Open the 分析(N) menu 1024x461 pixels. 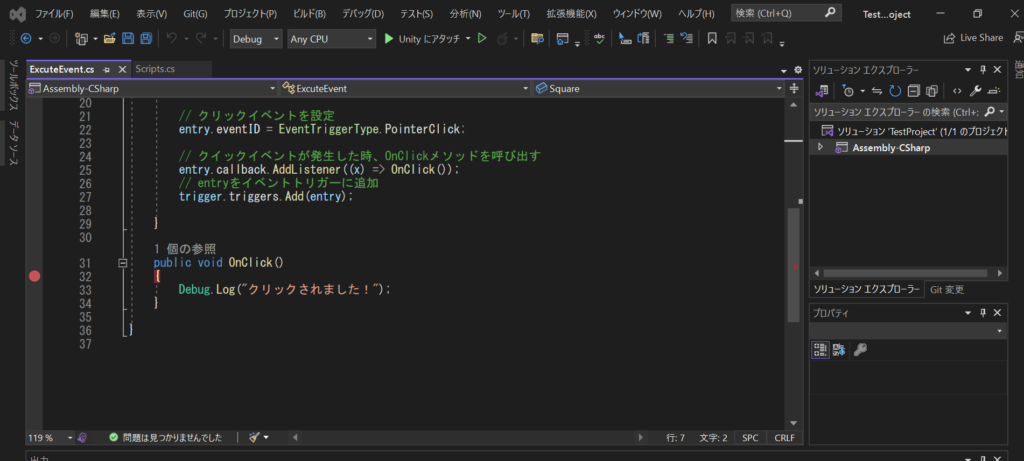(466, 14)
